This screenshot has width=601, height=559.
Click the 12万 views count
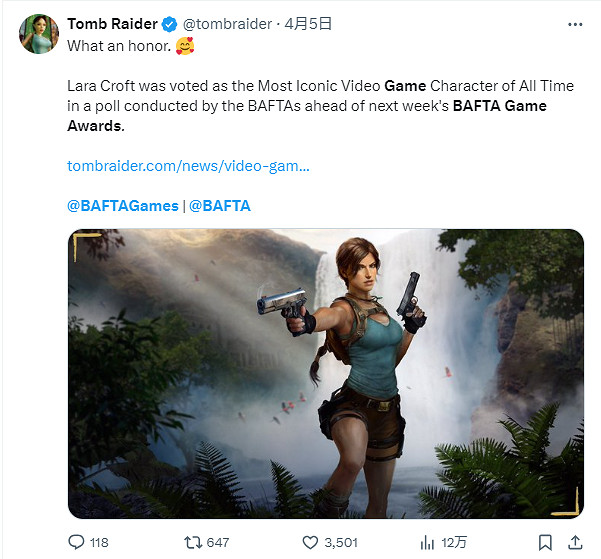tap(454, 542)
